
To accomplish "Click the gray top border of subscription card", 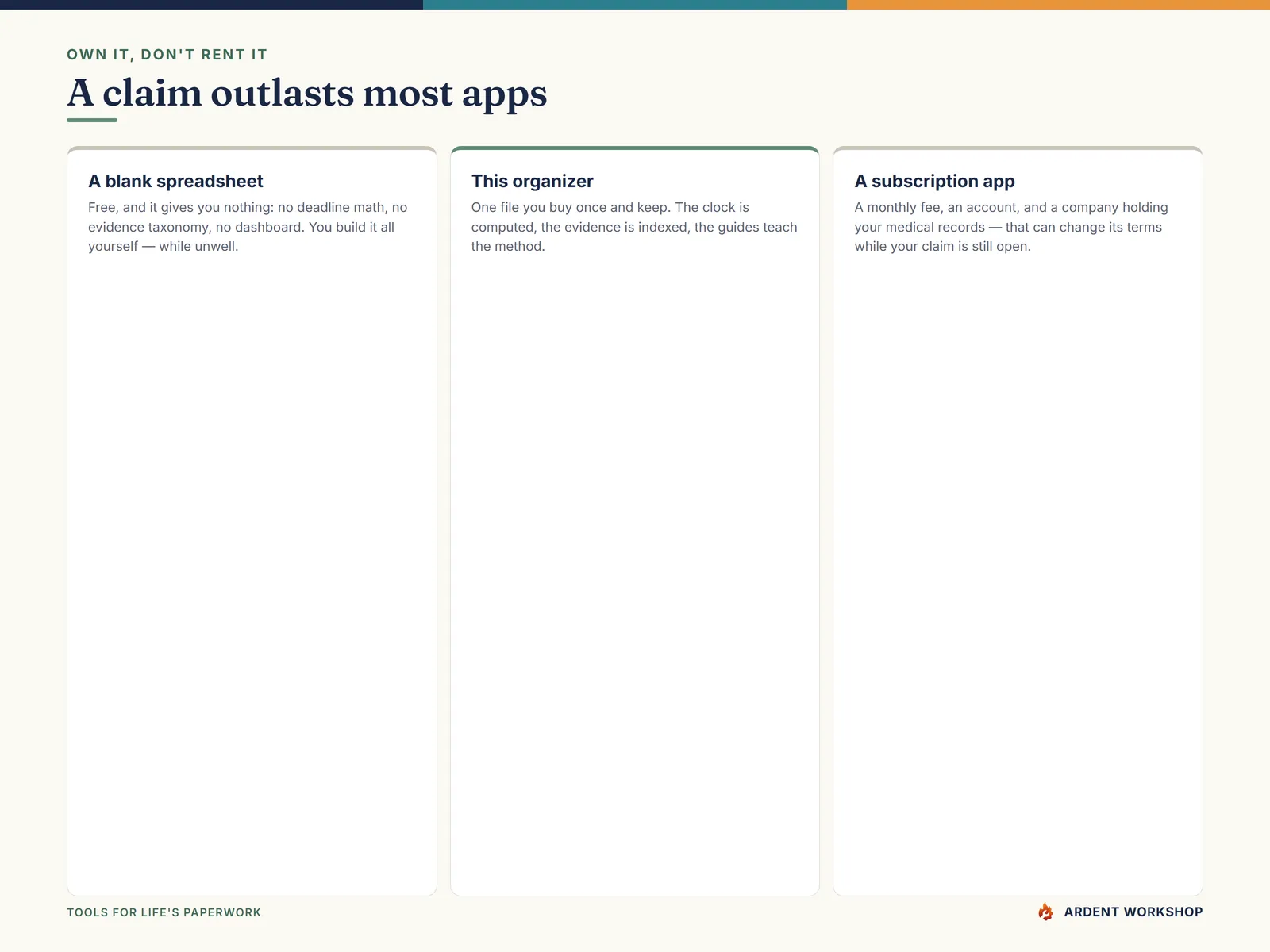I will 1018,148.
